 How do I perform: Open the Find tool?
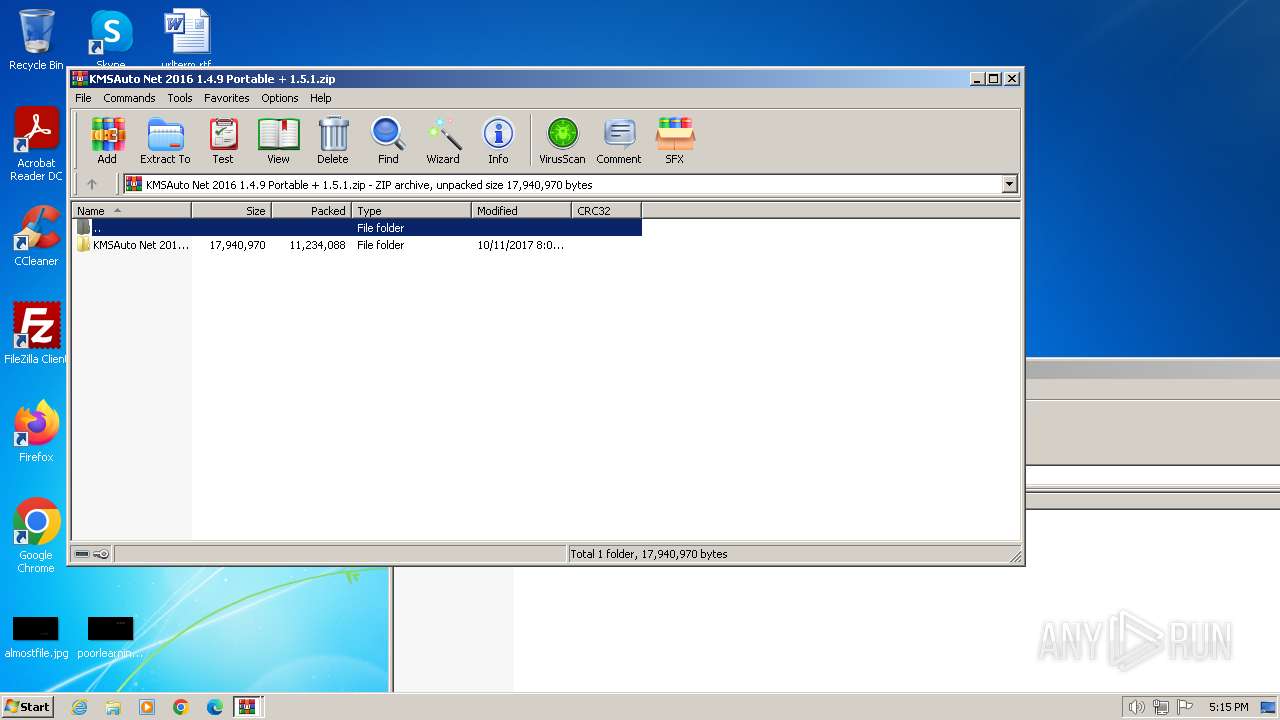388,140
